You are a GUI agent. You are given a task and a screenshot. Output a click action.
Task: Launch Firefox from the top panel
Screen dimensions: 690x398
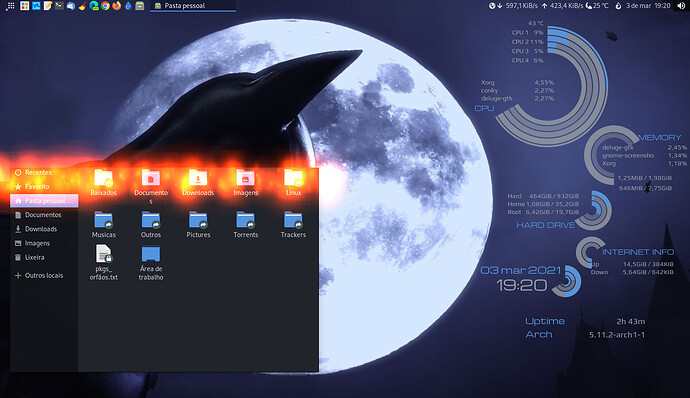[x=117, y=6]
